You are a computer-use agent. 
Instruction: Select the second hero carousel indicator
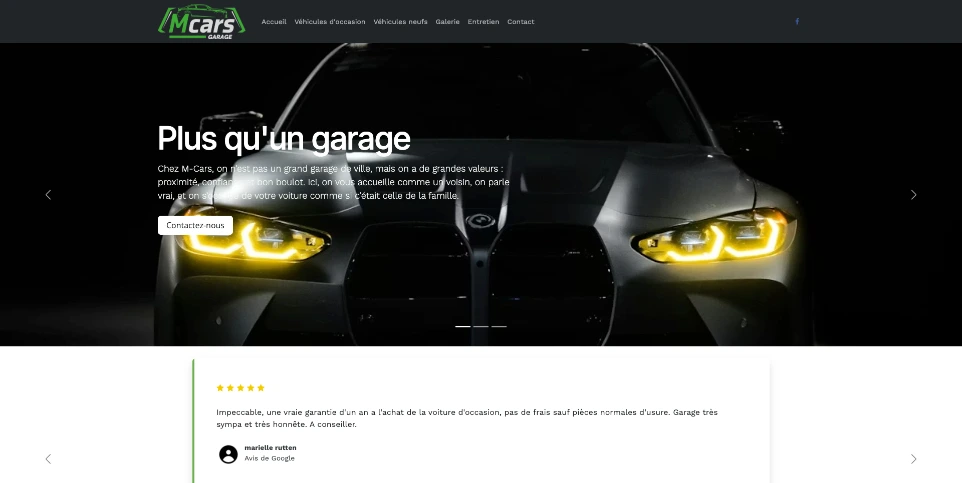point(481,327)
